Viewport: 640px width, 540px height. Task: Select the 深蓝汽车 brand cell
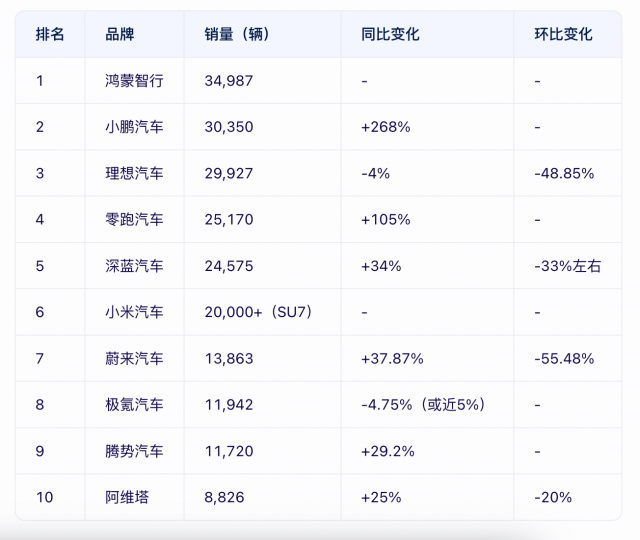point(134,266)
